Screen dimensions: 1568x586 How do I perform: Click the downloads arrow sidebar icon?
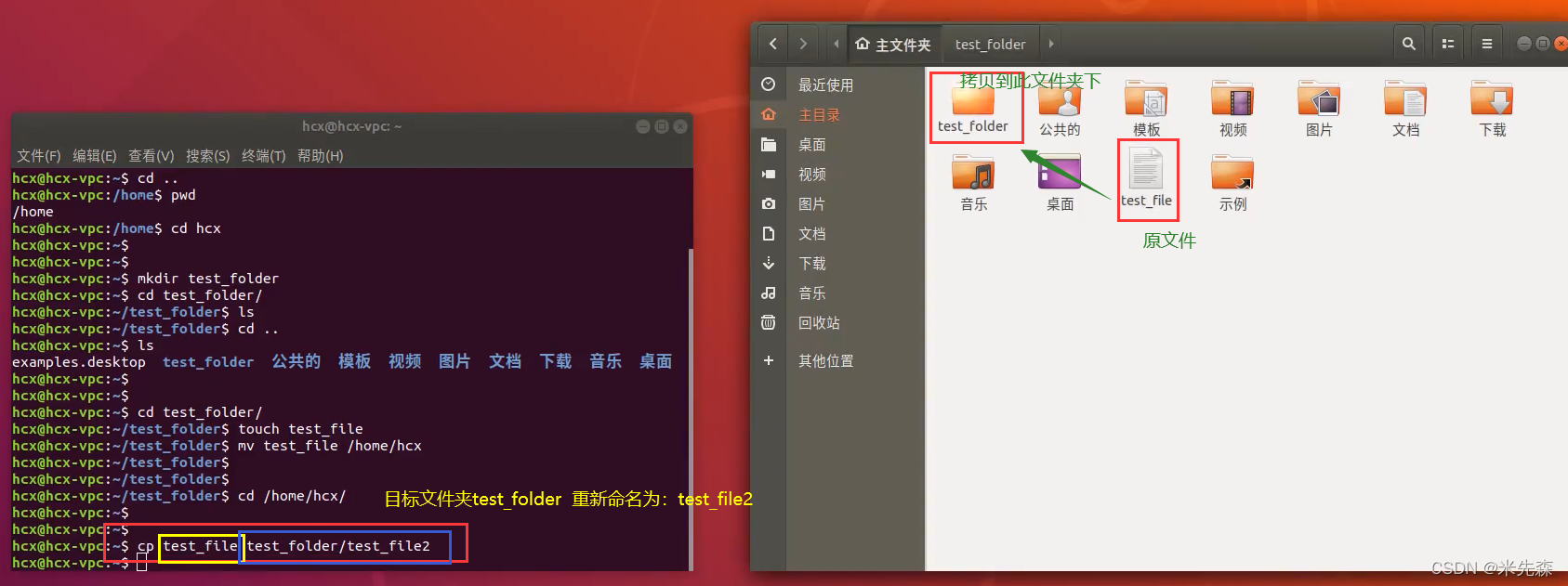coord(769,263)
